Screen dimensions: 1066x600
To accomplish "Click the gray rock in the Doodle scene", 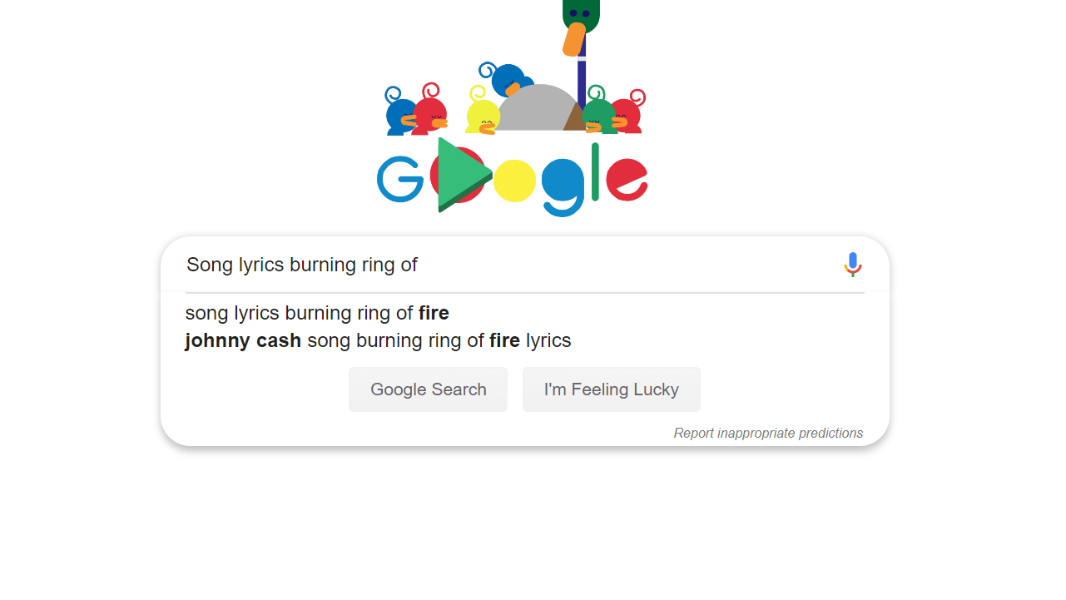I will pyautogui.click(x=537, y=110).
